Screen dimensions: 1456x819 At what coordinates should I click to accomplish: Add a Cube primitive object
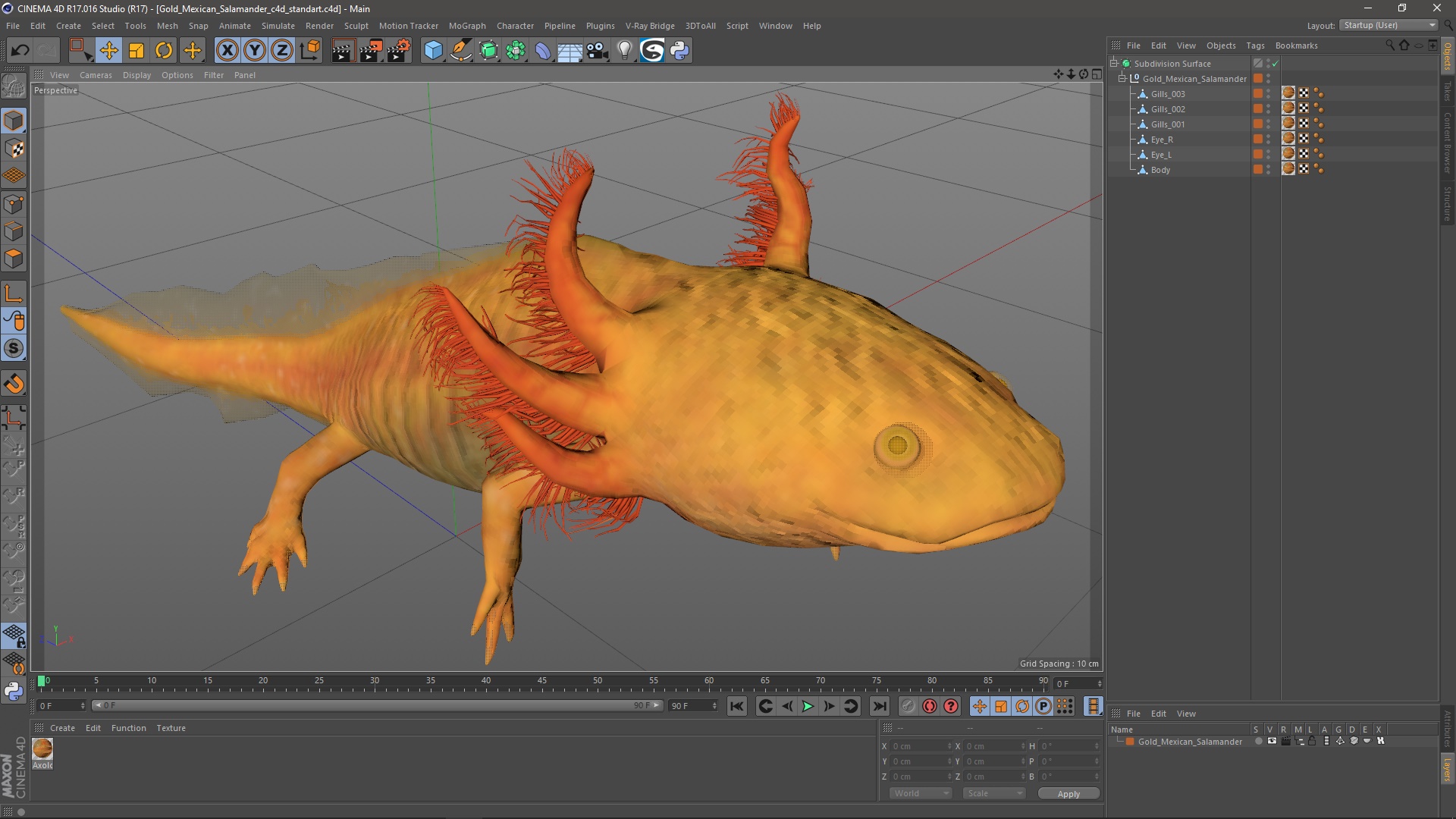433,51
